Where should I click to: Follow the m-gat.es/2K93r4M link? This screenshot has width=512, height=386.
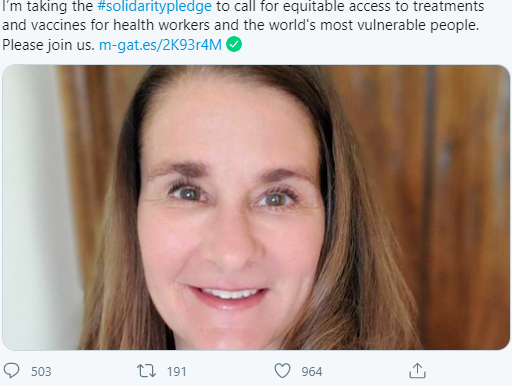click(x=160, y=45)
